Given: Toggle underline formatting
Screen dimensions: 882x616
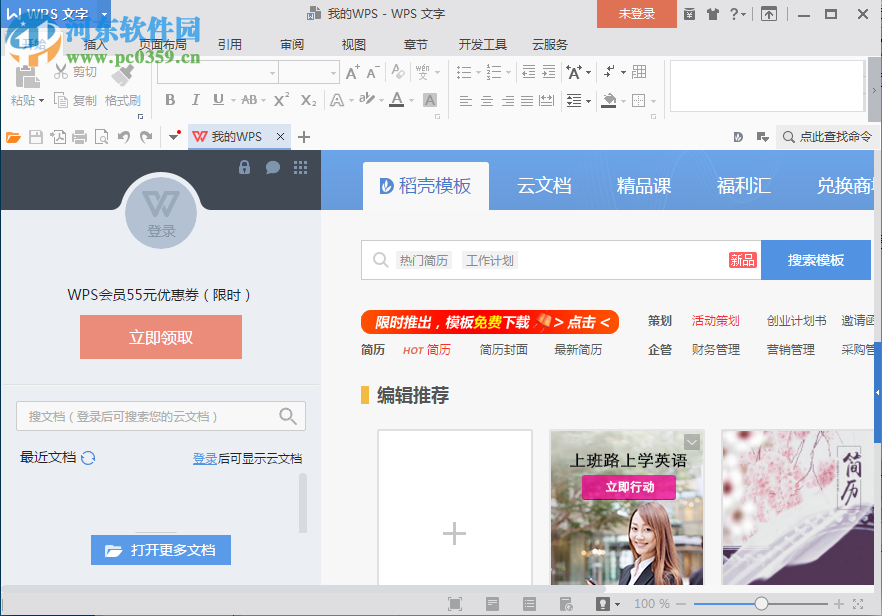Looking at the screenshot, I should (x=219, y=100).
